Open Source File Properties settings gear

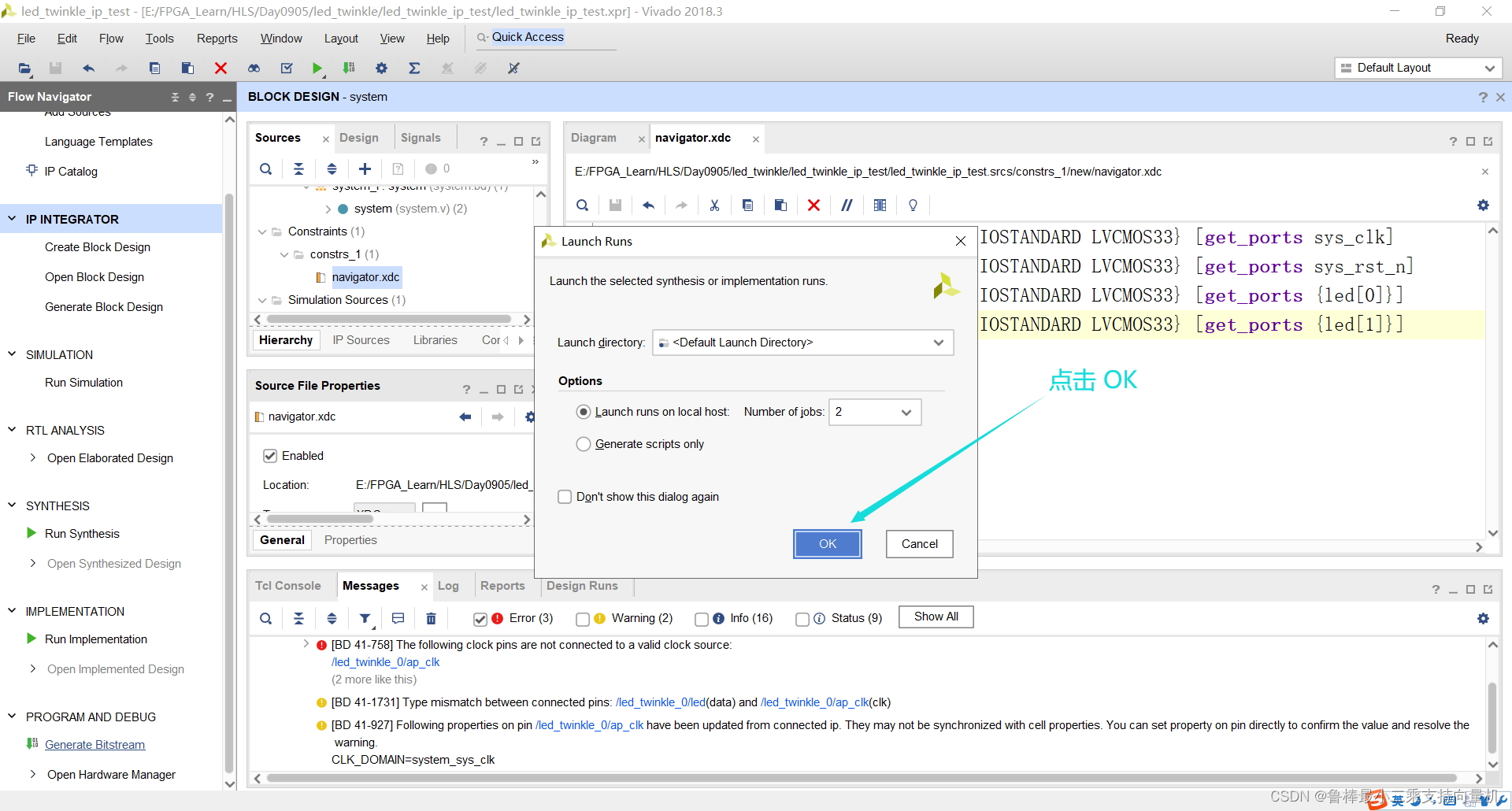530,417
